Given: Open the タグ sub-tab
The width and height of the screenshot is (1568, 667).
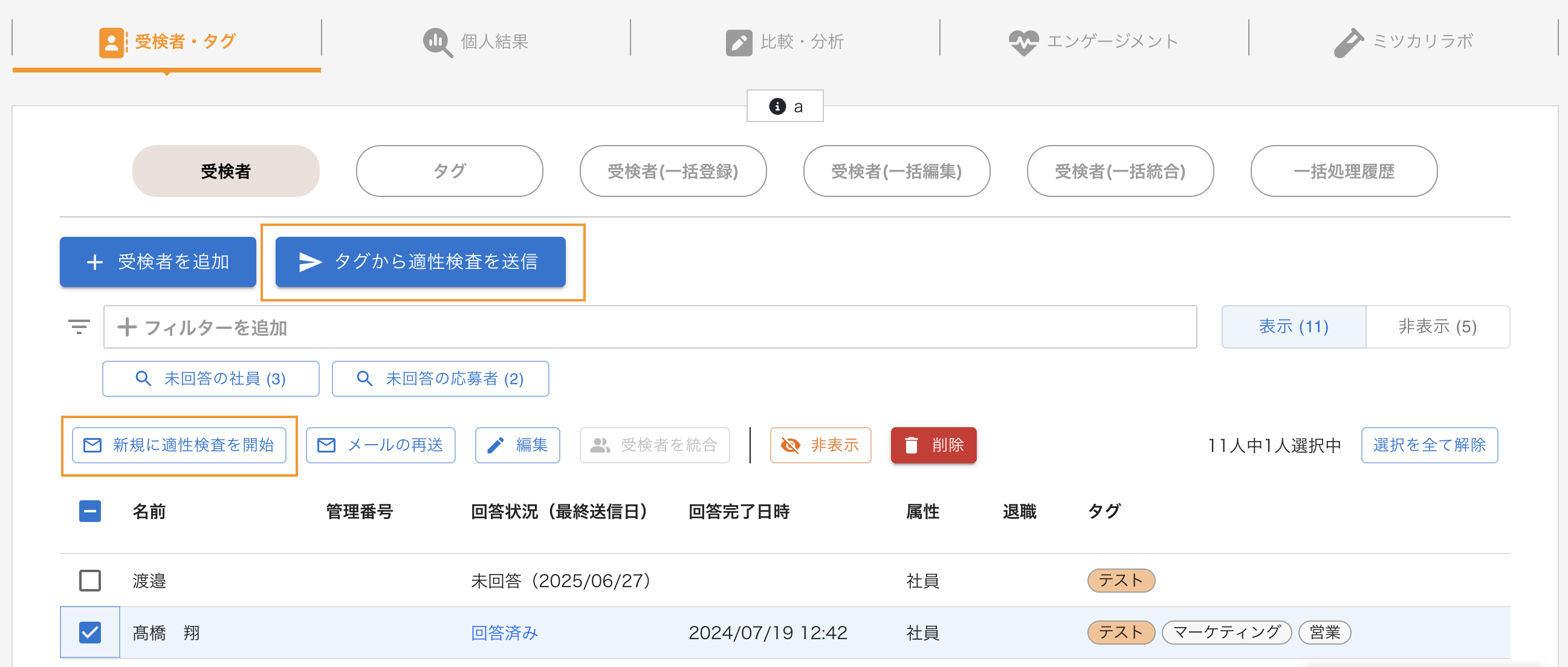Looking at the screenshot, I should coord(449,171).
